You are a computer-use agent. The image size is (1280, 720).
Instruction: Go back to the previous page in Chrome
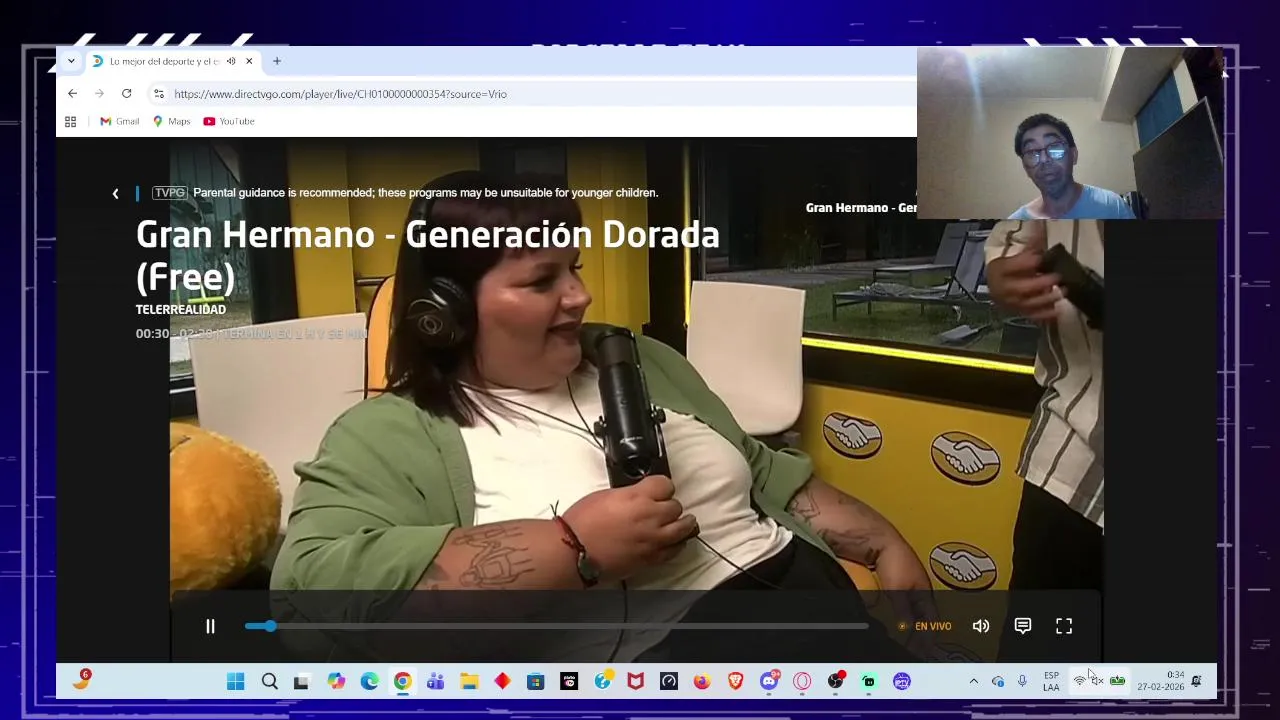[72, 93]
